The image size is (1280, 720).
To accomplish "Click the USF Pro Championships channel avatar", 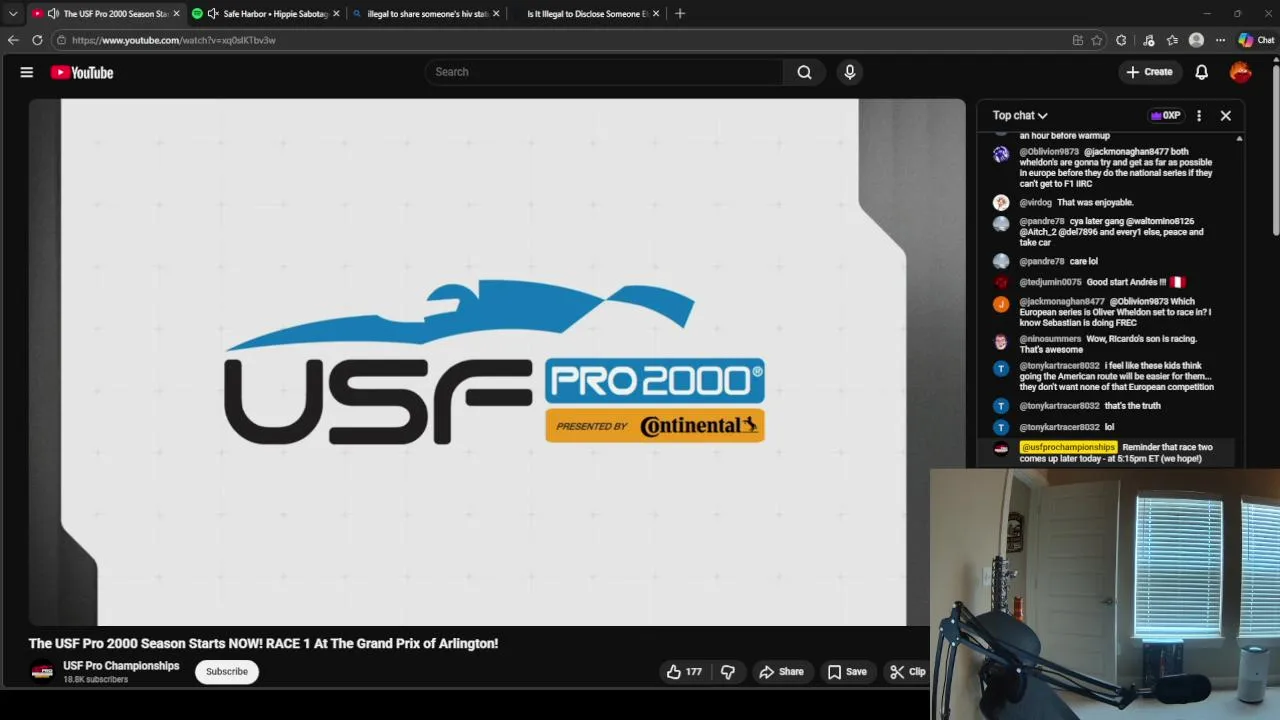I will tap(42, 672).
